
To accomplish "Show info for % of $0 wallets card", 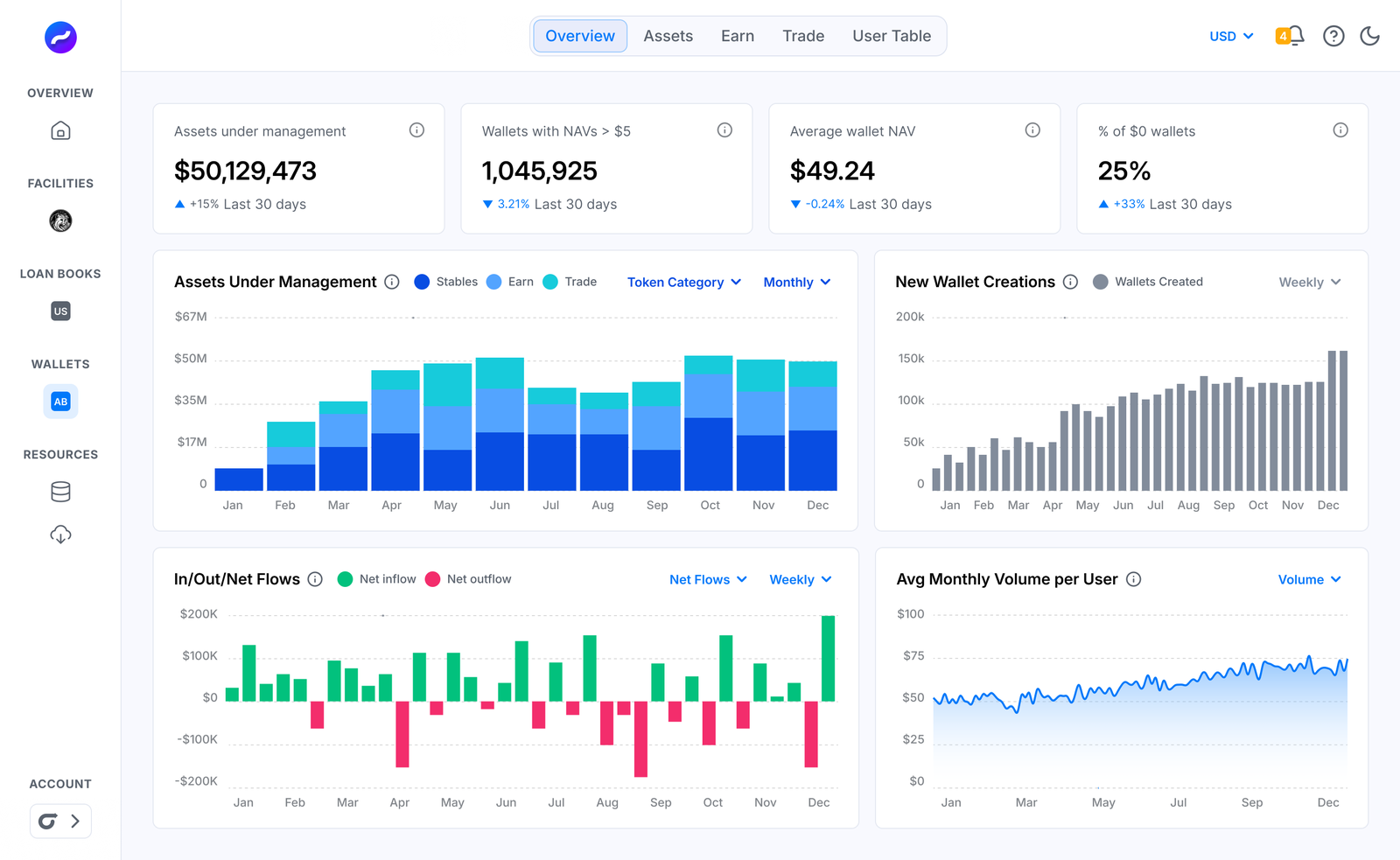I will 1340,130.
